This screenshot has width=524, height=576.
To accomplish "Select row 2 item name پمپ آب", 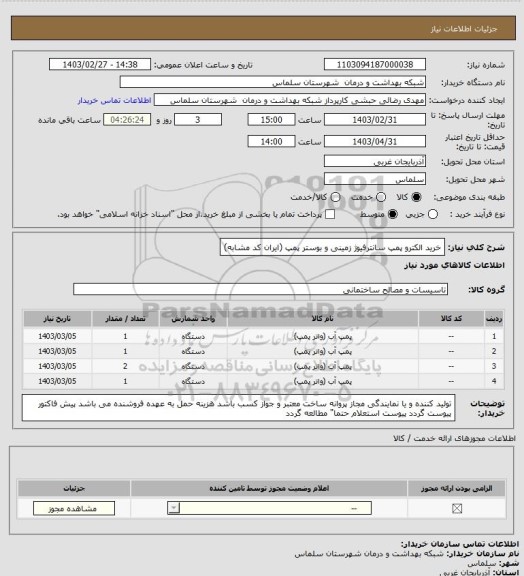I will [x=323, y=351].
